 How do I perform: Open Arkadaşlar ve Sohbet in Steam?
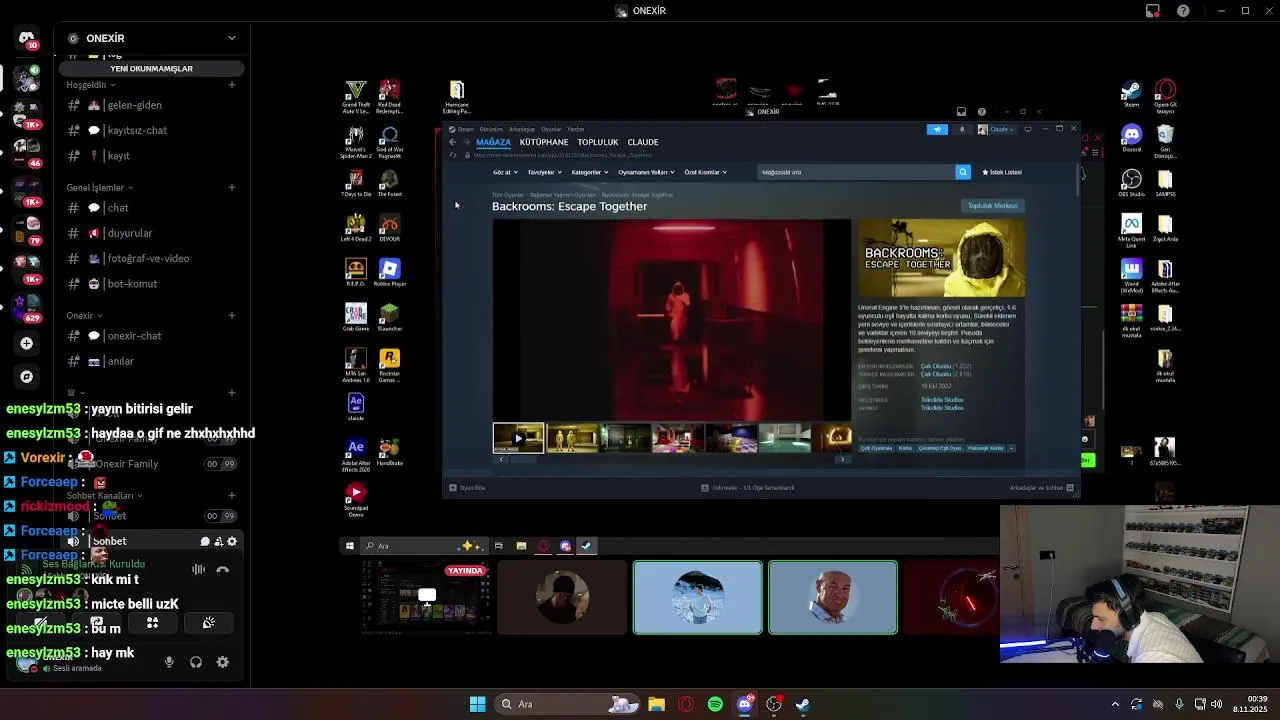point(1040,488)
